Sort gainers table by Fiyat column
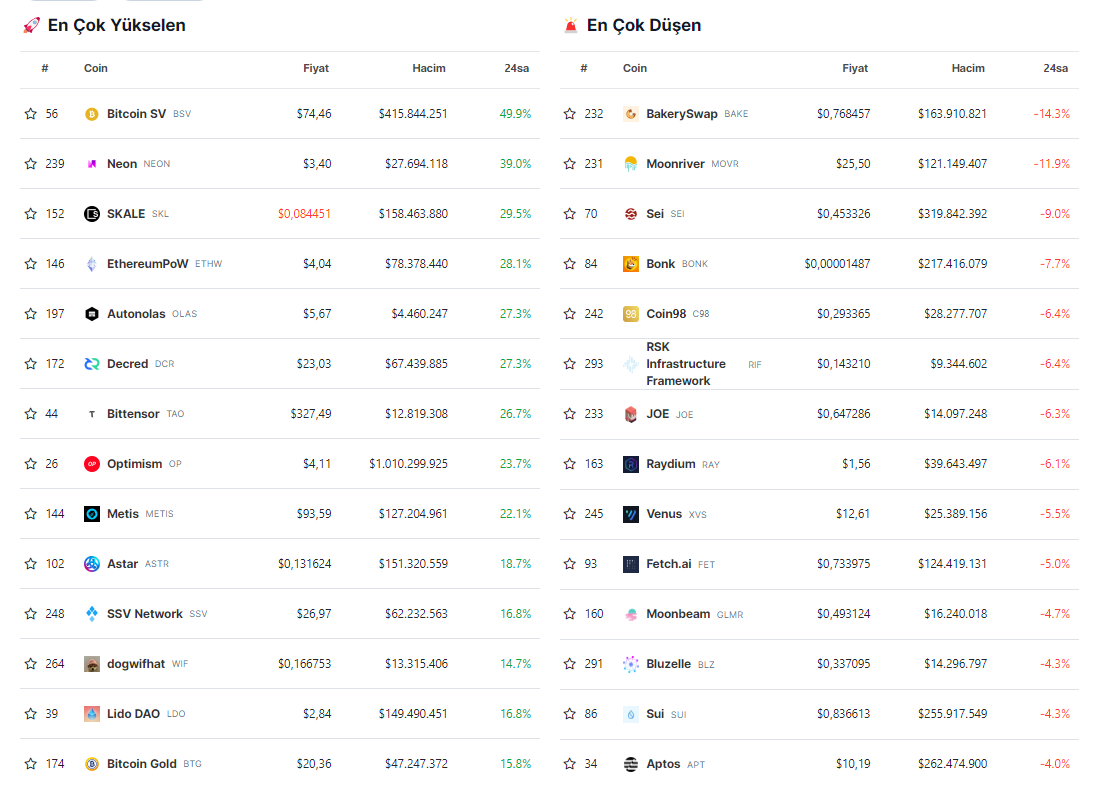Image resolution: width=1101 pixels, height=785 pixels. (x=316, y=69)
